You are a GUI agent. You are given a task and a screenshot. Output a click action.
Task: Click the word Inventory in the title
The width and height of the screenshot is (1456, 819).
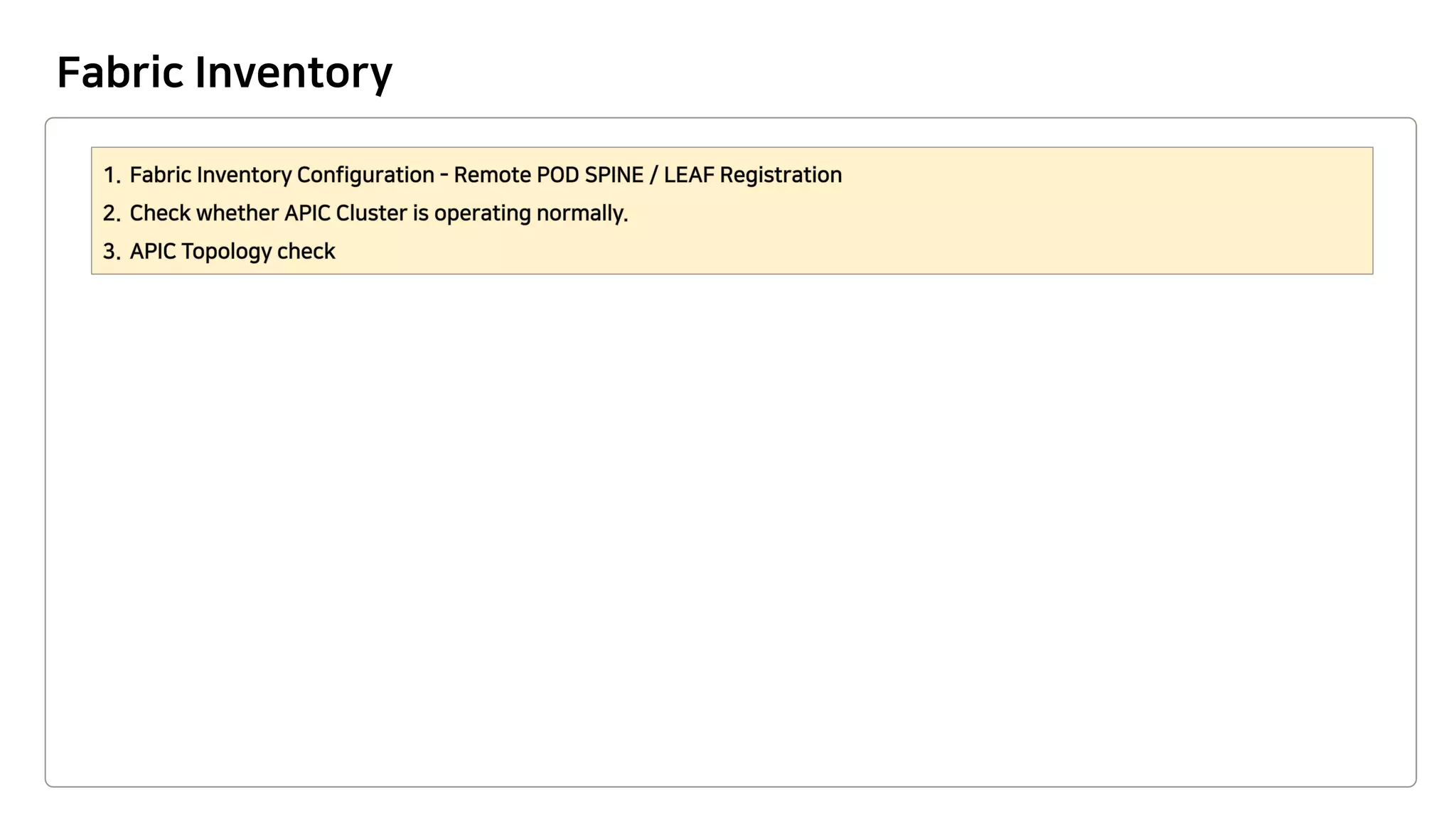[x=293, y=73]
